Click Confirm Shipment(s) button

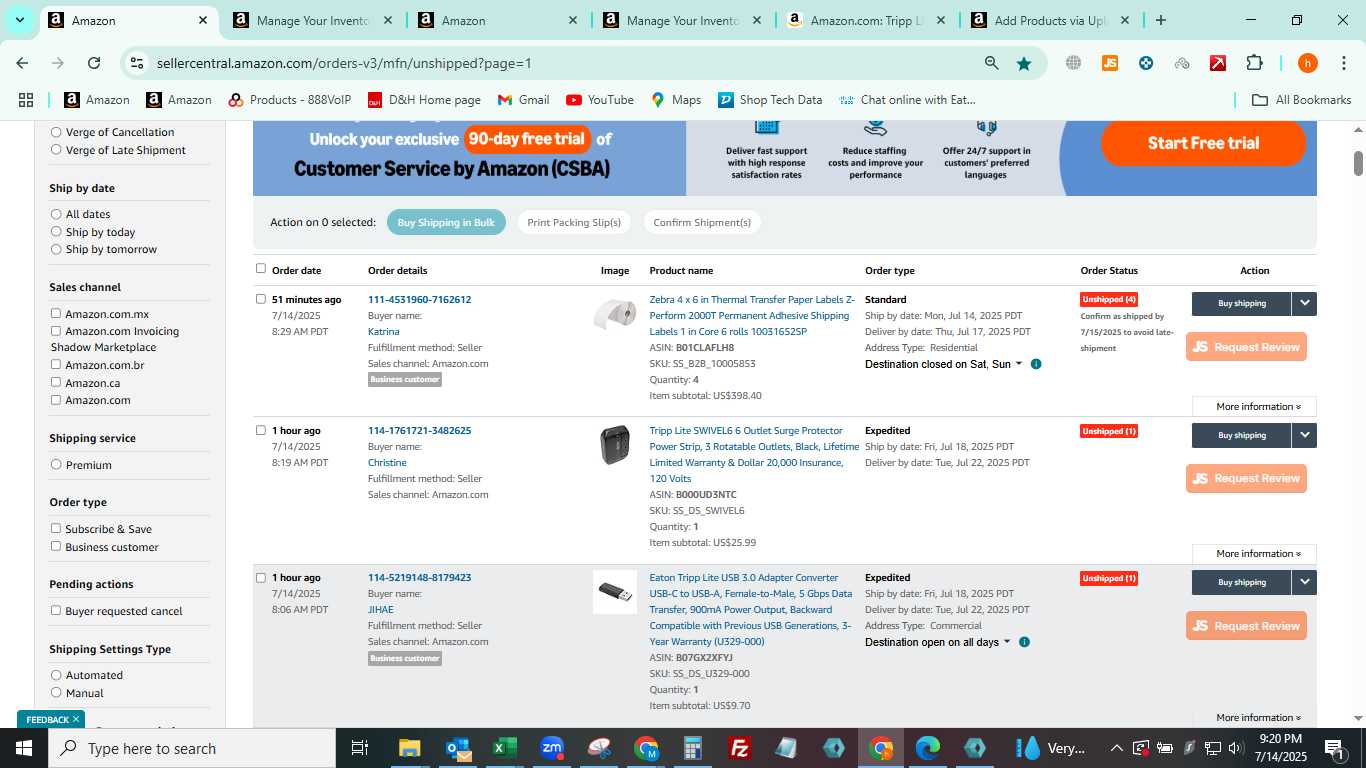[702, 222]
